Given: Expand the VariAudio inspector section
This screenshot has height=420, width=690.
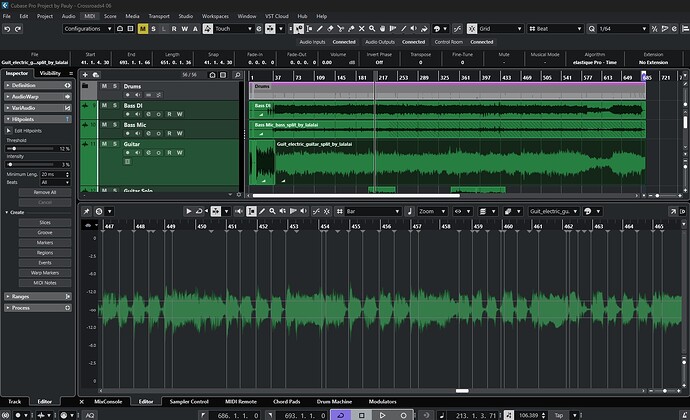Looking at the screenshot, I should click(38, 108).
